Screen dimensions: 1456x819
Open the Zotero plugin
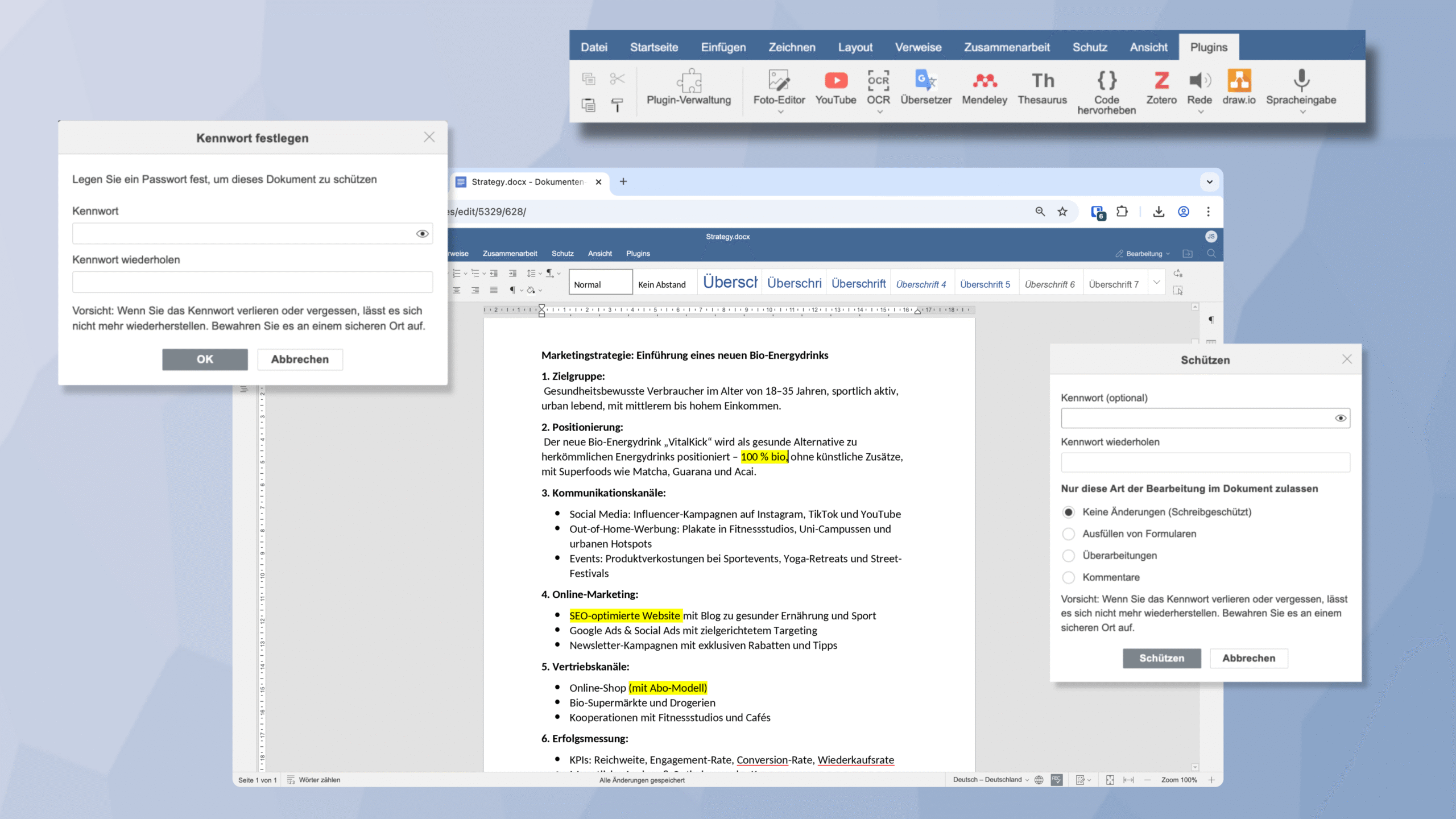click(x=1161, y=88)
